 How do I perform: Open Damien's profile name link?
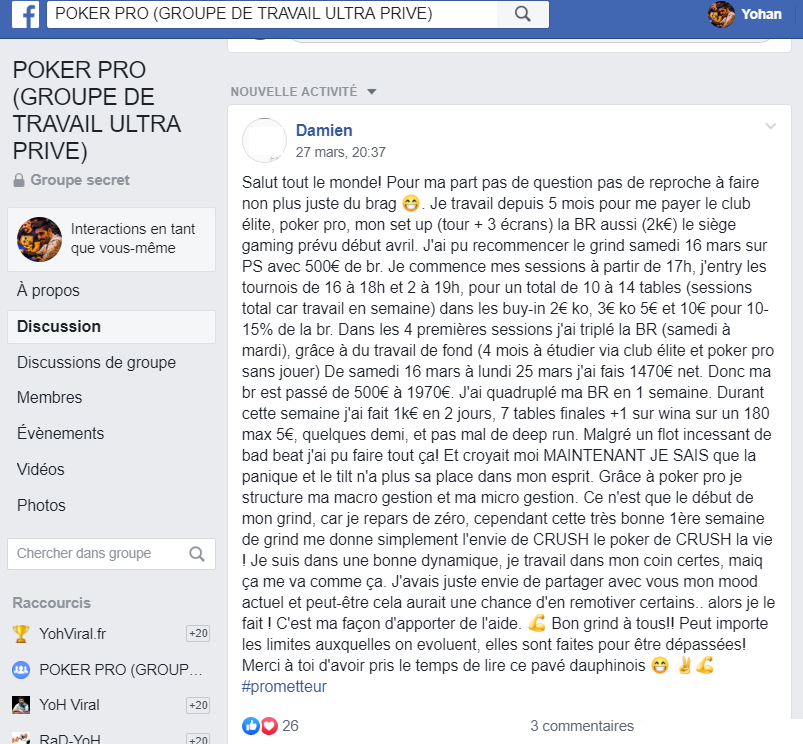[324, 131]
